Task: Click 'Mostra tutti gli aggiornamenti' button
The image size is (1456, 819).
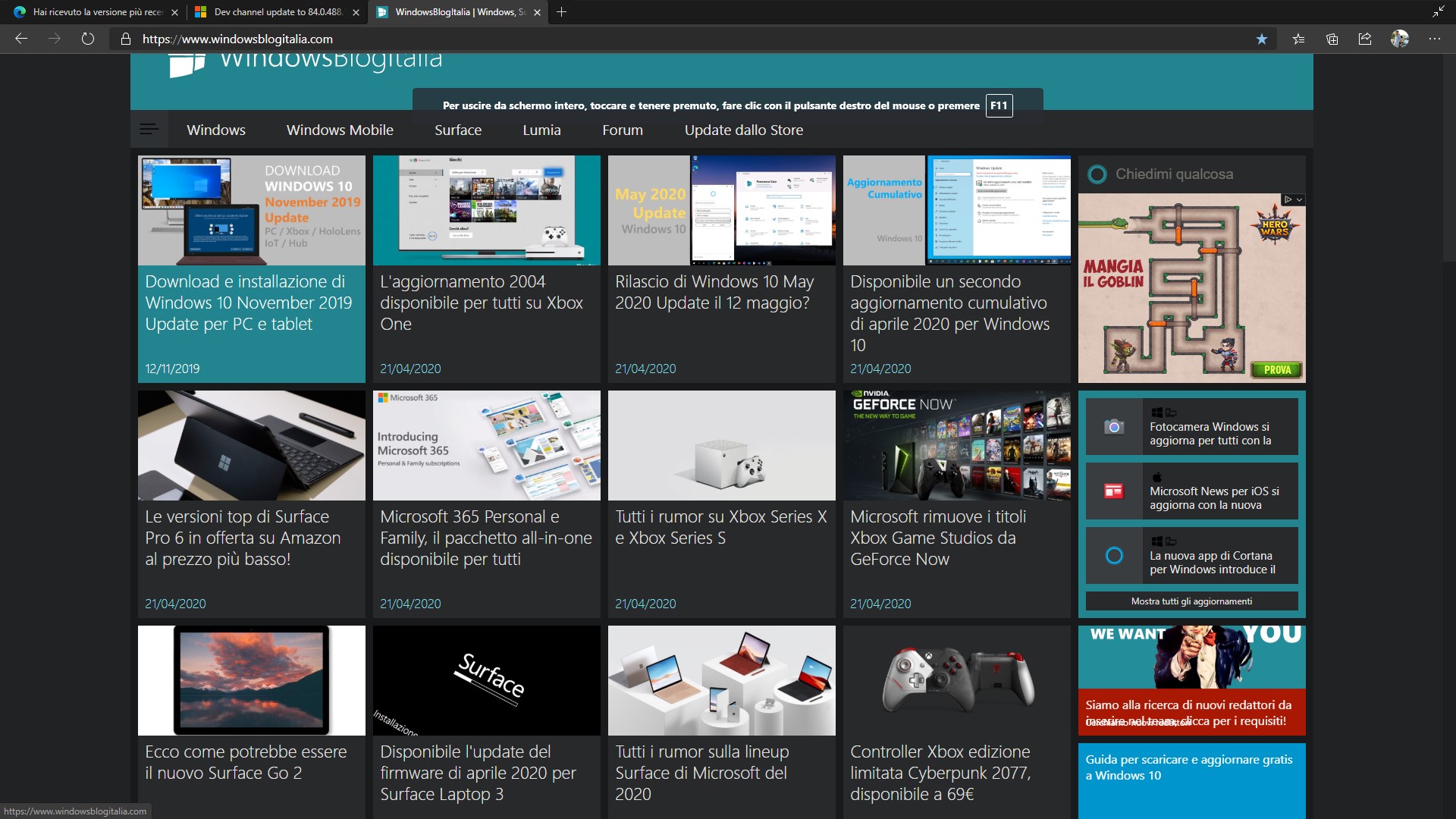Action: tap(1191, 601)
